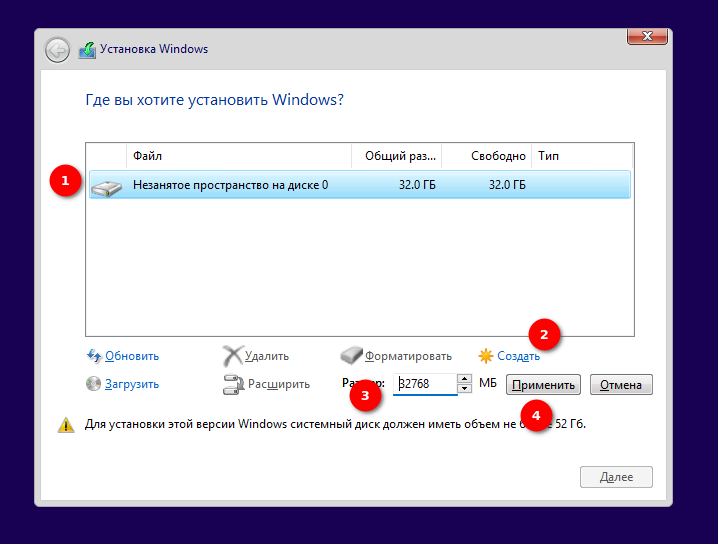Click the Файл column header
The height and width of the screenshot is (544, 718).
coord(239,156)
